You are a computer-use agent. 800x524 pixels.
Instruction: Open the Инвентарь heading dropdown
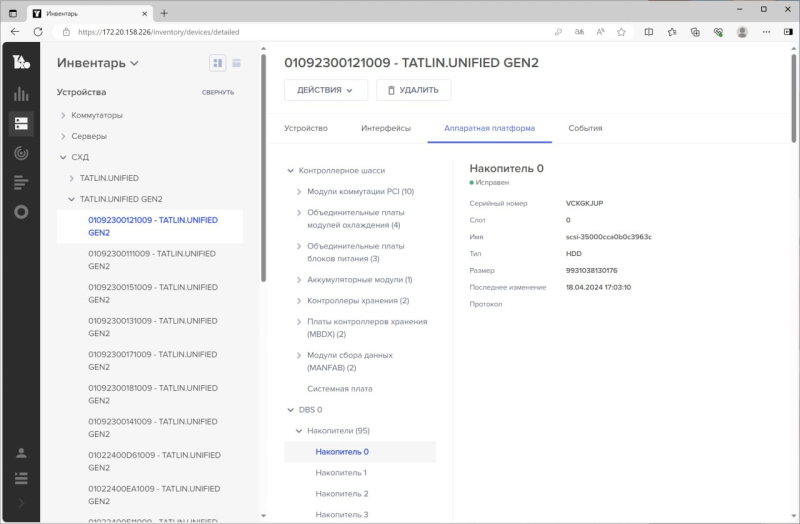97,63
